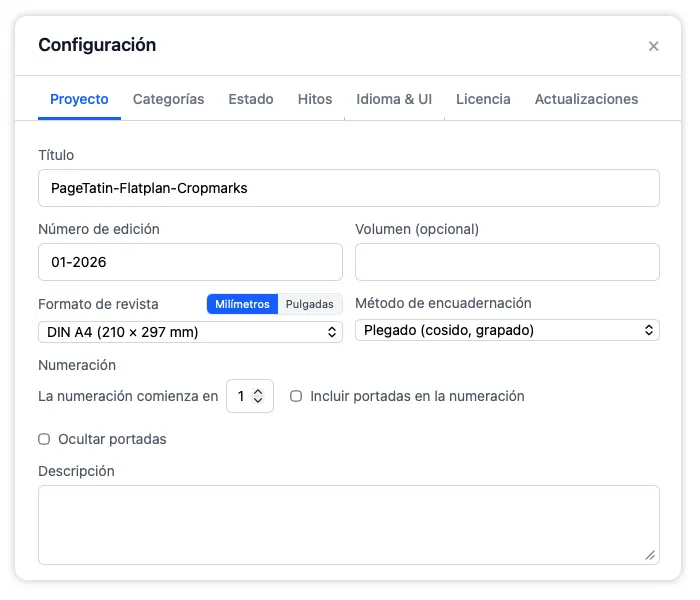Image resolution: width=700 pixels, height=600 pixels.
Task: Switch units to Pulgadas
Action: coord(310,304)
